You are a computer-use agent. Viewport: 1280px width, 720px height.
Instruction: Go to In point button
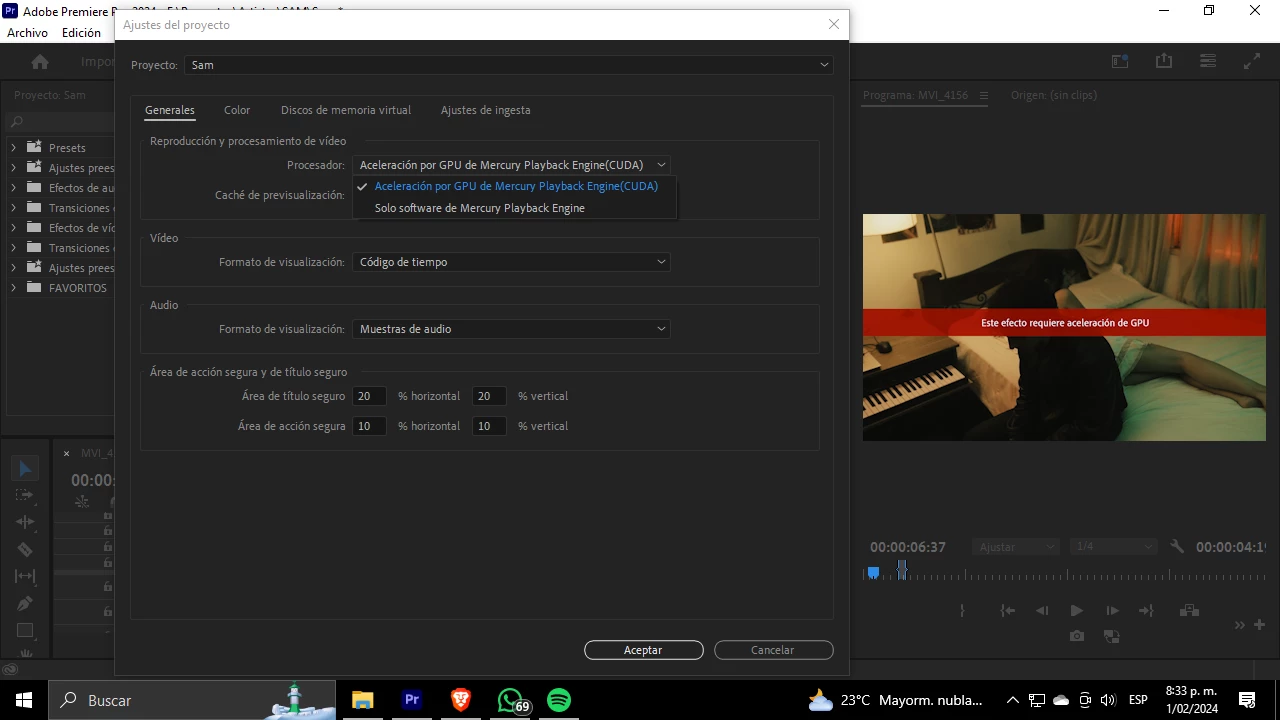(x=1008, y=610)
